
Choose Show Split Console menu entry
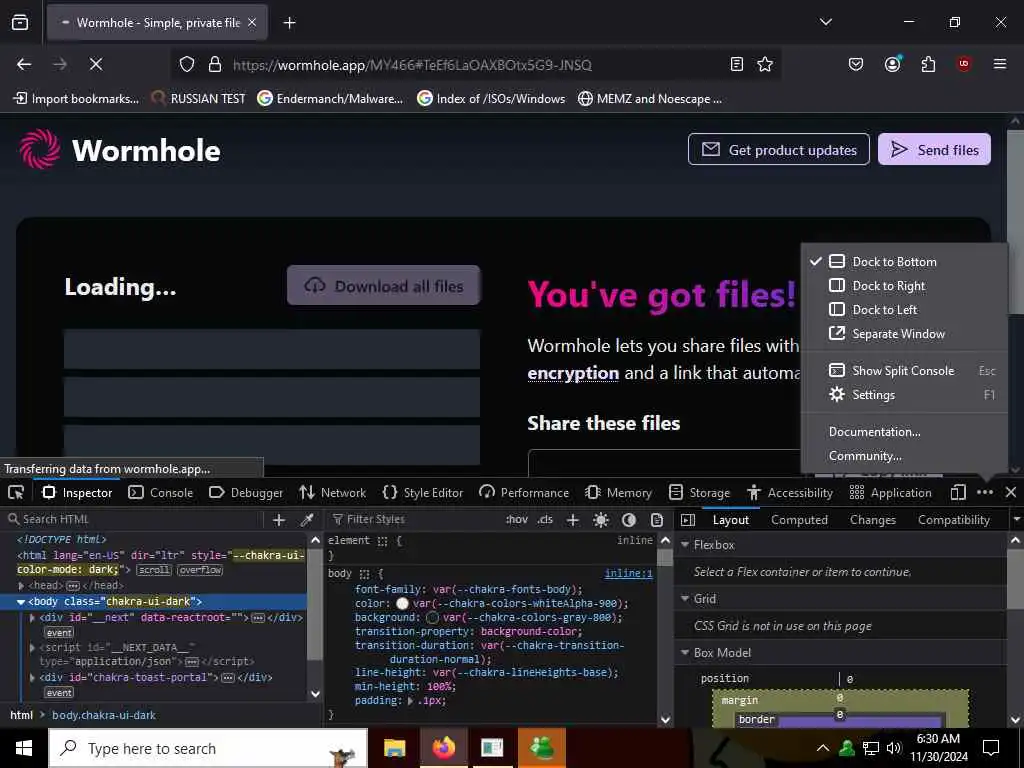coord(904,371)
